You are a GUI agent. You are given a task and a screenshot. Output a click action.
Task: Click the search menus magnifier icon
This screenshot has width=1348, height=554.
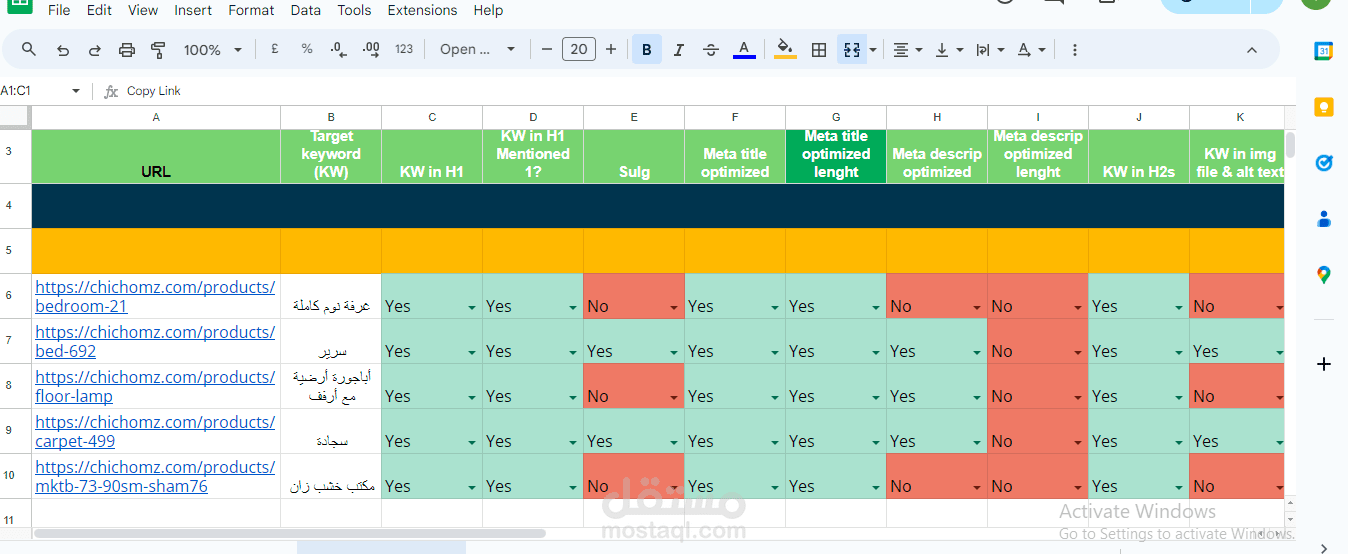(x=29, y=49)
